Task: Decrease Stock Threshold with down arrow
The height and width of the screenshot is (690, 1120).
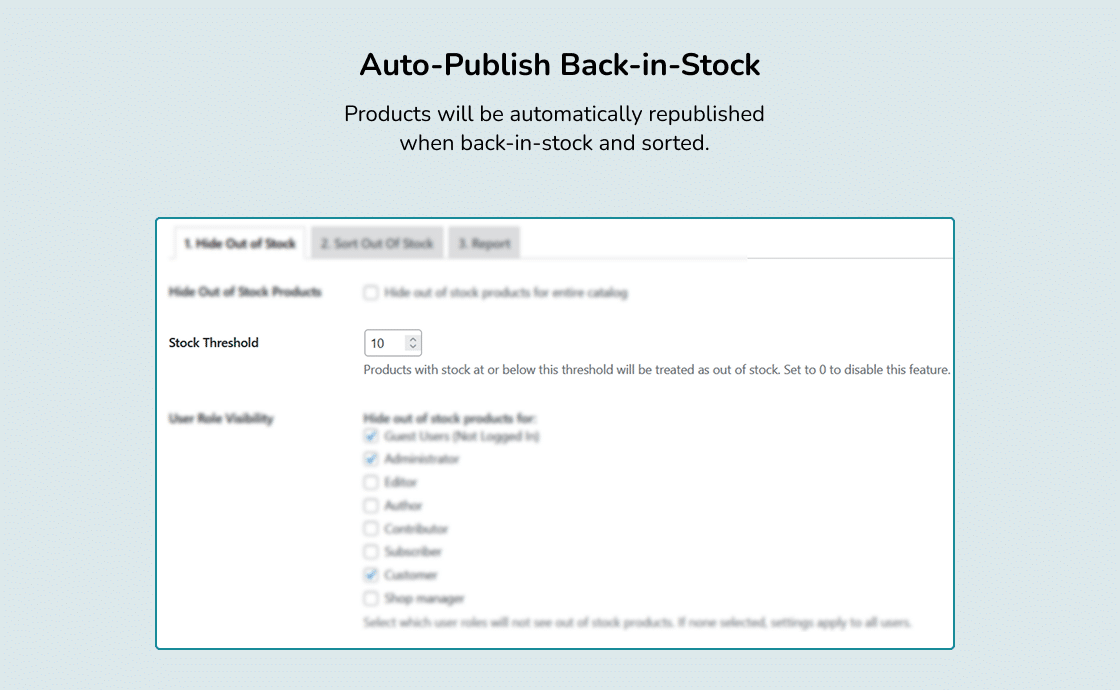Action: [413, 347]
